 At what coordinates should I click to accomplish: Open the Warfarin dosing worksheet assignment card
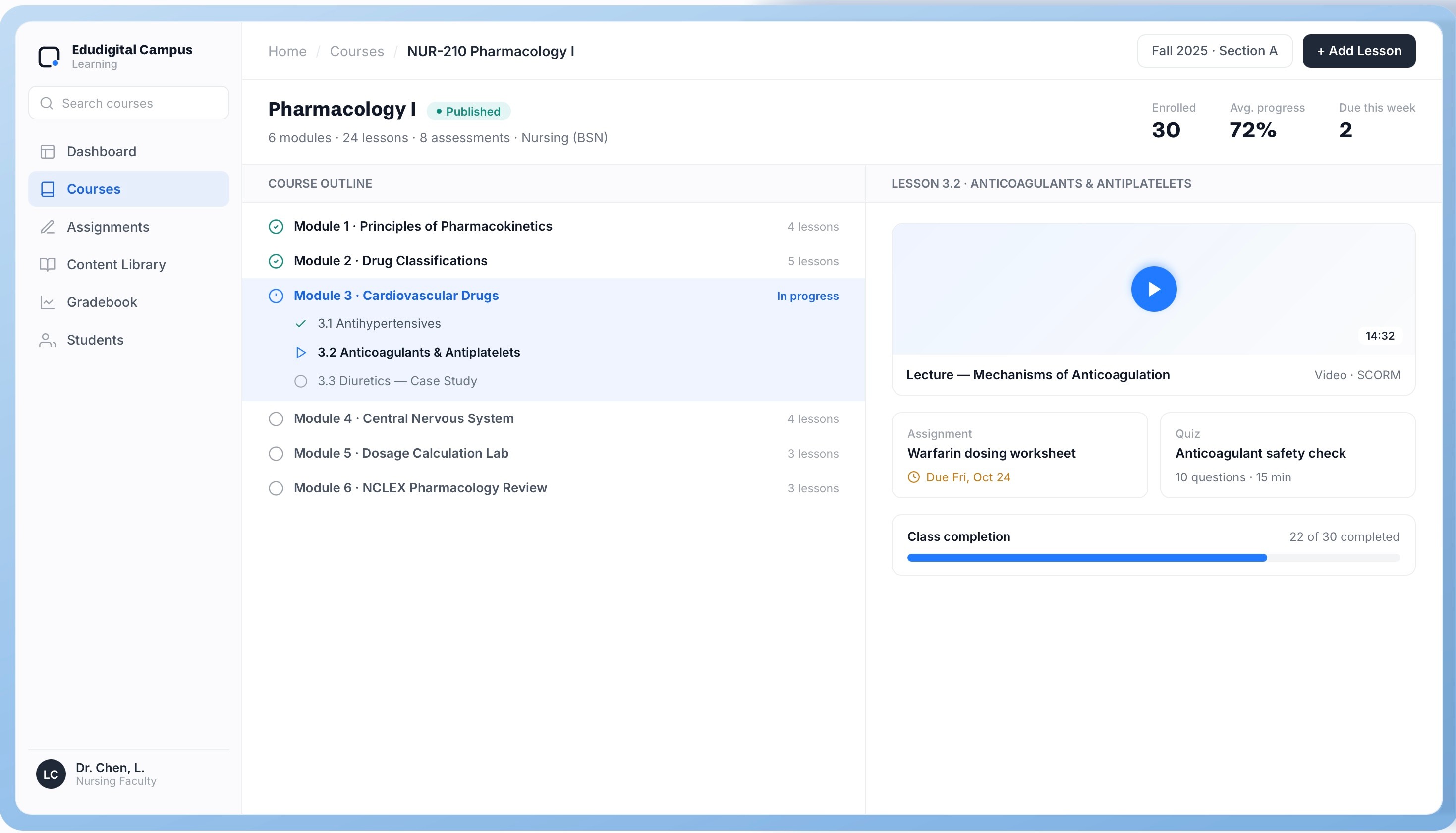point(1019,455)
